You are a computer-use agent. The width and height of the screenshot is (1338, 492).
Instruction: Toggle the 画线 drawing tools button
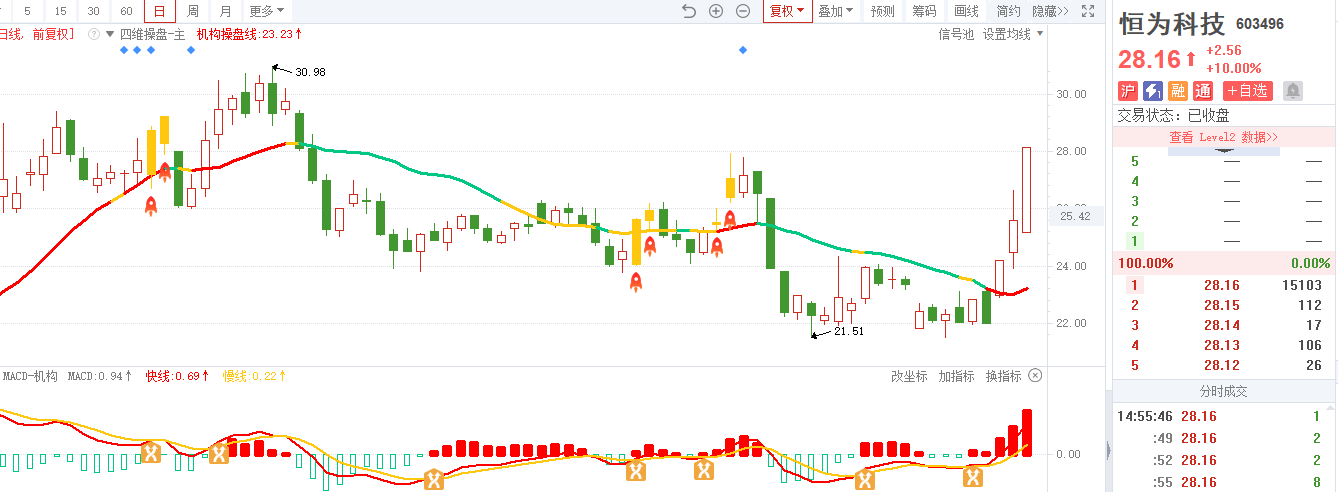click(967, 11)
